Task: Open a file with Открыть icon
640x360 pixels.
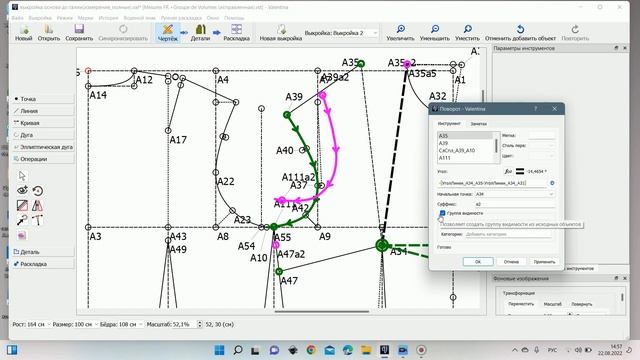Action: tap(49, 32)
